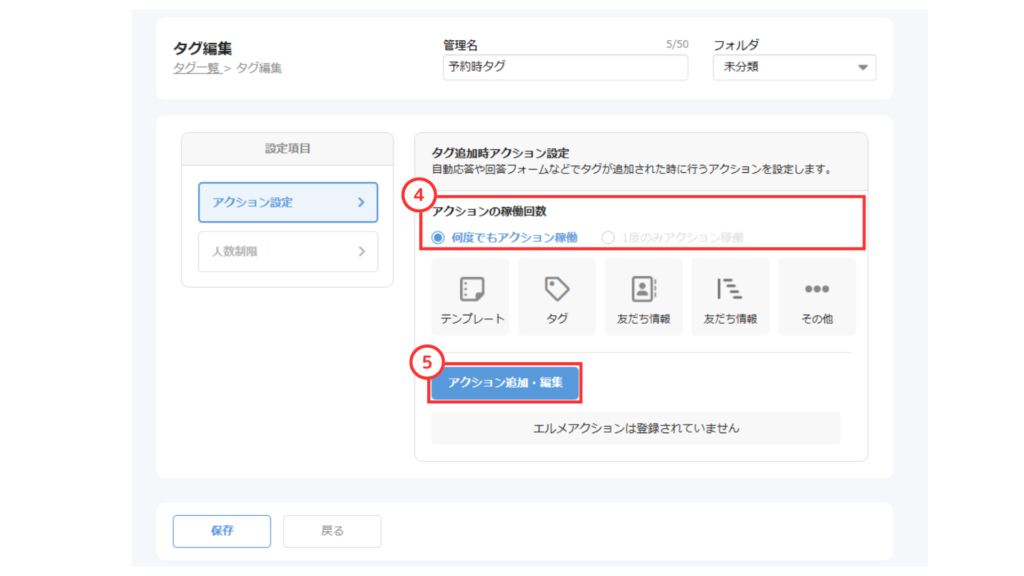Open その他 three-dots icon
Image resolution: width=1024 pixels, height=576 pixels.
tap(816, 289)
